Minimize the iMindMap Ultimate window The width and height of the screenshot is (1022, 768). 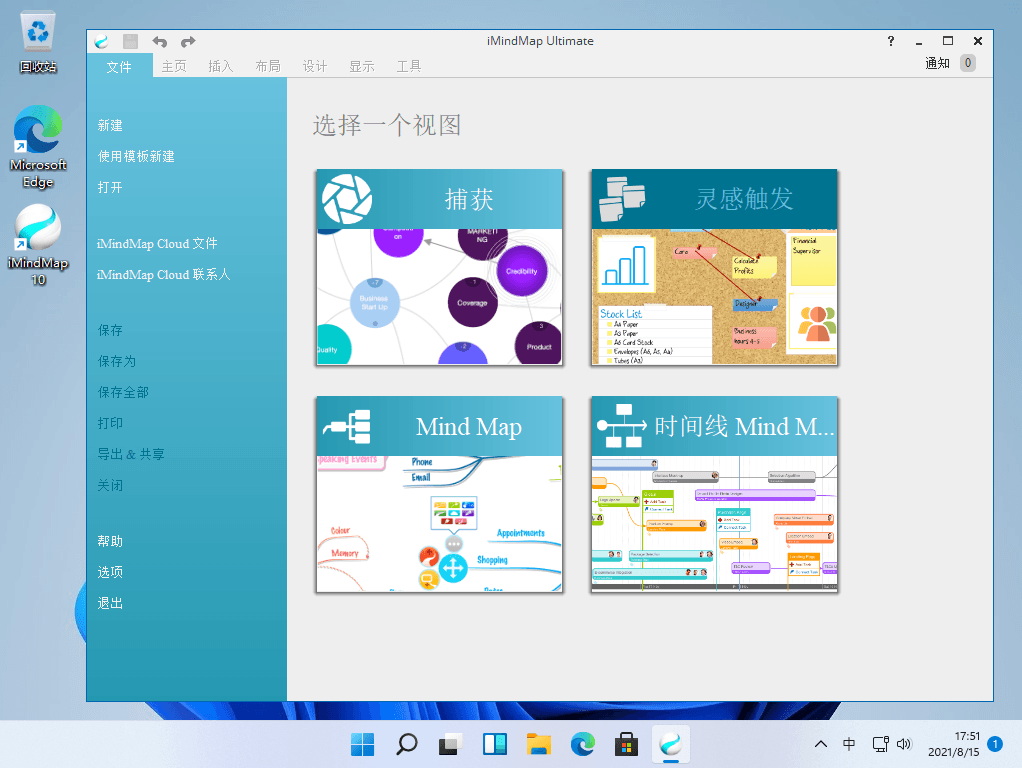[x=918, y=42]
